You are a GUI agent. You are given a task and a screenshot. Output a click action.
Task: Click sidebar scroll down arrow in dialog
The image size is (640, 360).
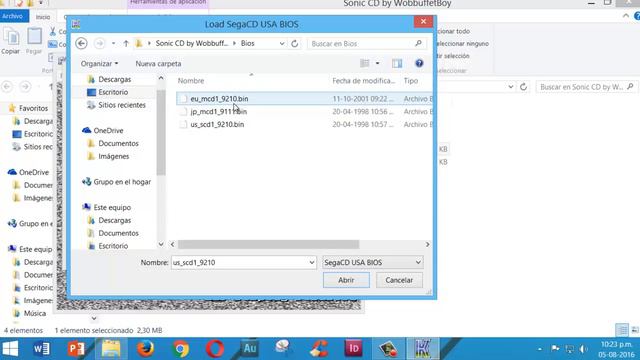[161, 244]
